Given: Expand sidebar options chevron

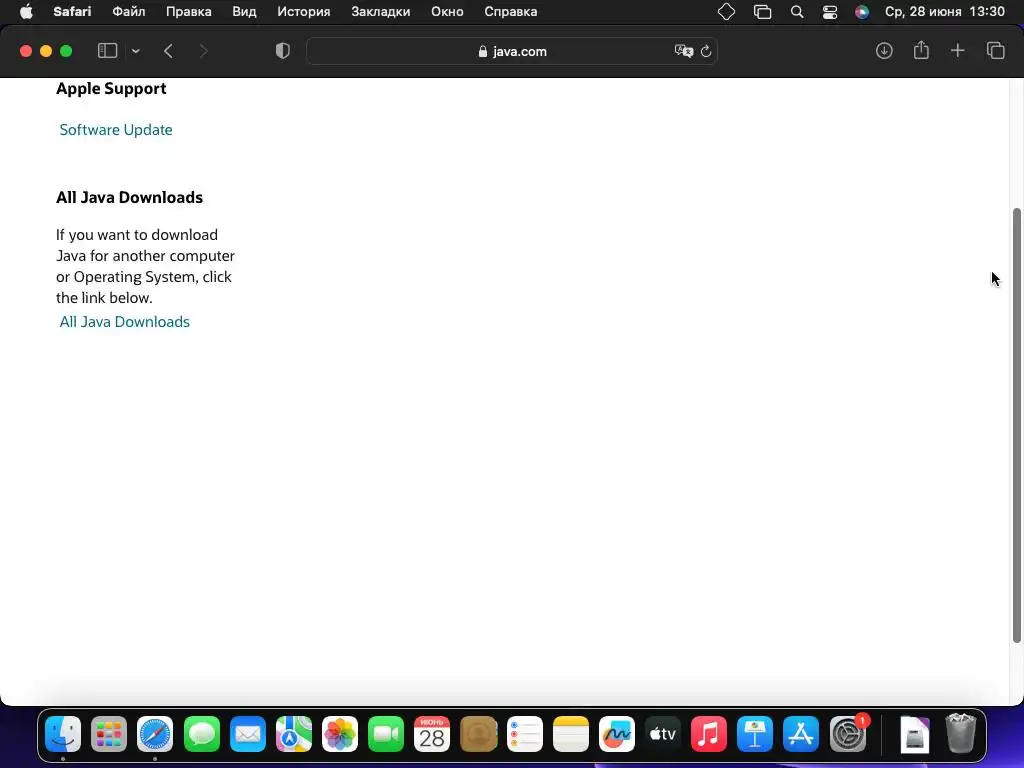Looking at the screenshot, I should click(136, 51).
